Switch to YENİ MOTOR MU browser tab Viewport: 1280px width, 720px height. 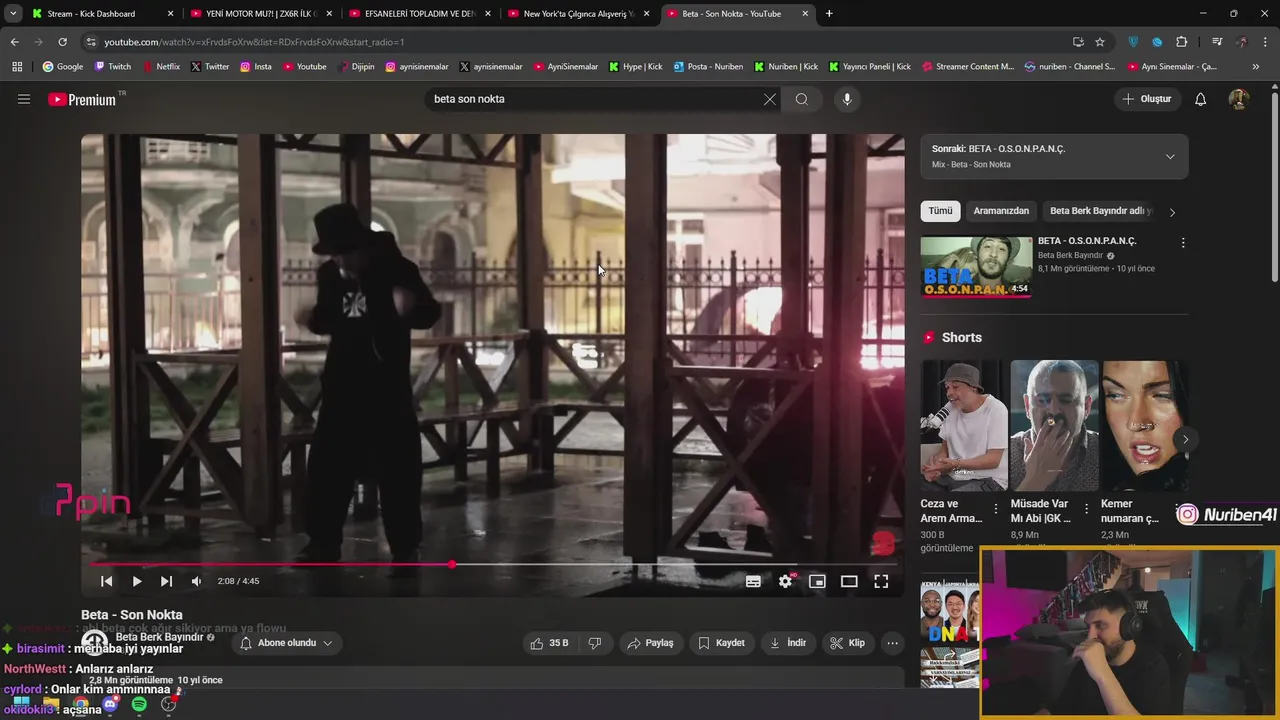pos(261,14)
